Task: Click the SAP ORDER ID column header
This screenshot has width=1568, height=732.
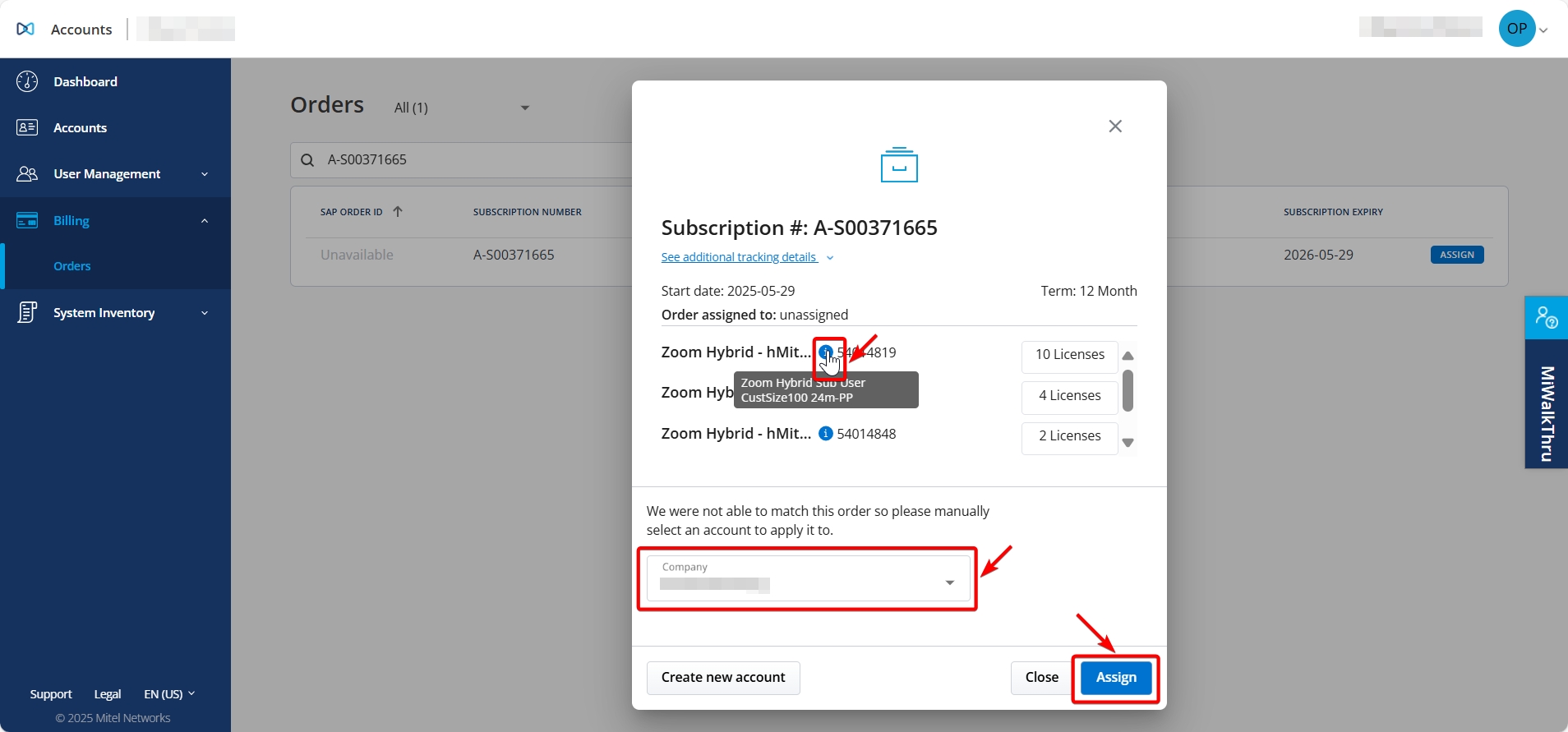Action: tap(352, 212)
